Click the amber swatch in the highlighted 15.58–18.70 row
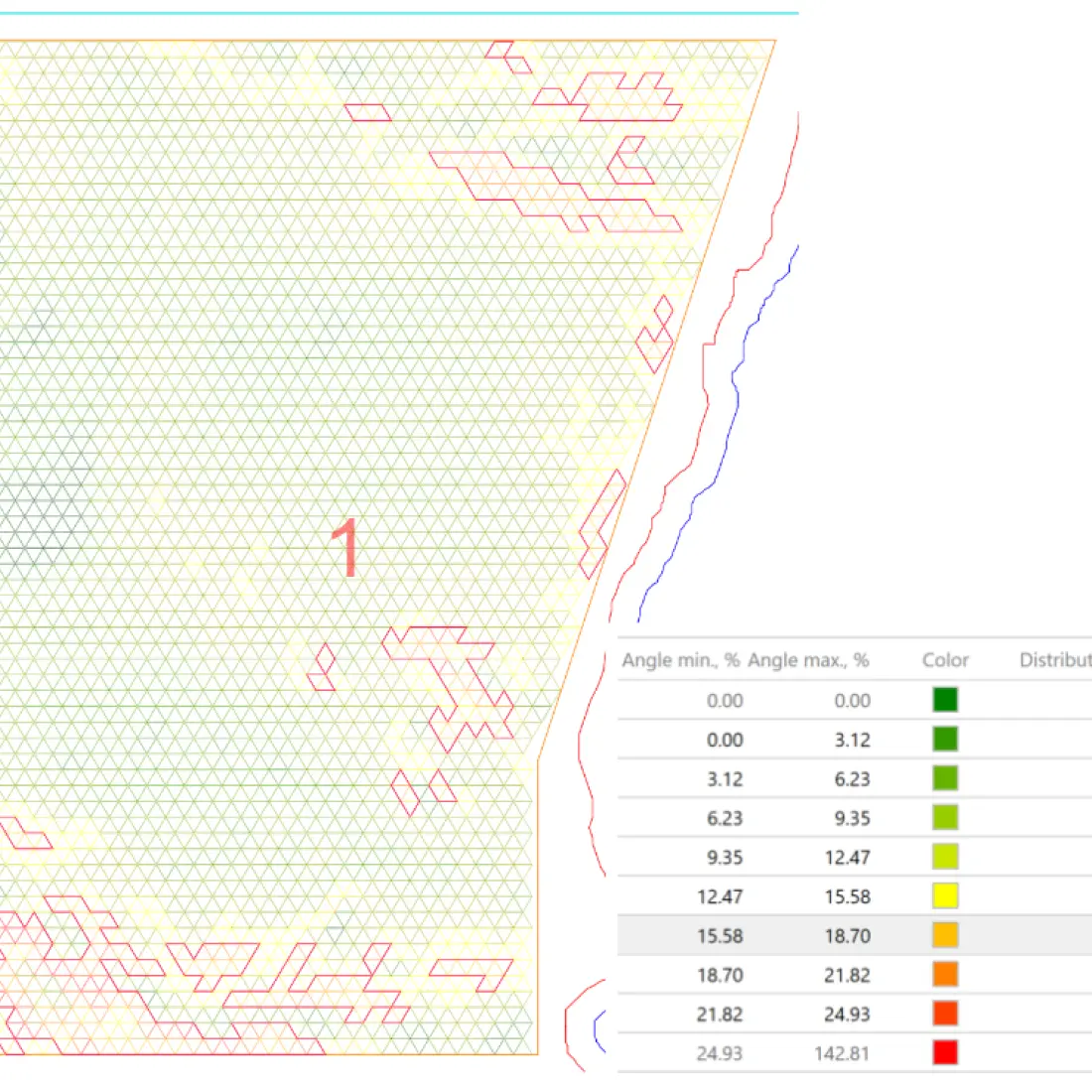Screen dimensions: 1092x1092 (x=945, y=935)
